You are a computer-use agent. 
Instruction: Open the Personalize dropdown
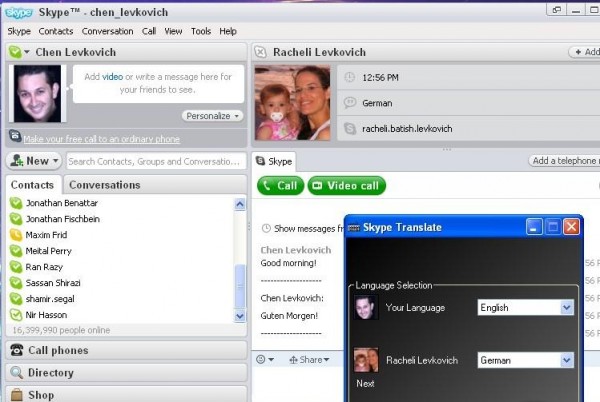click(x=212, y=116)
